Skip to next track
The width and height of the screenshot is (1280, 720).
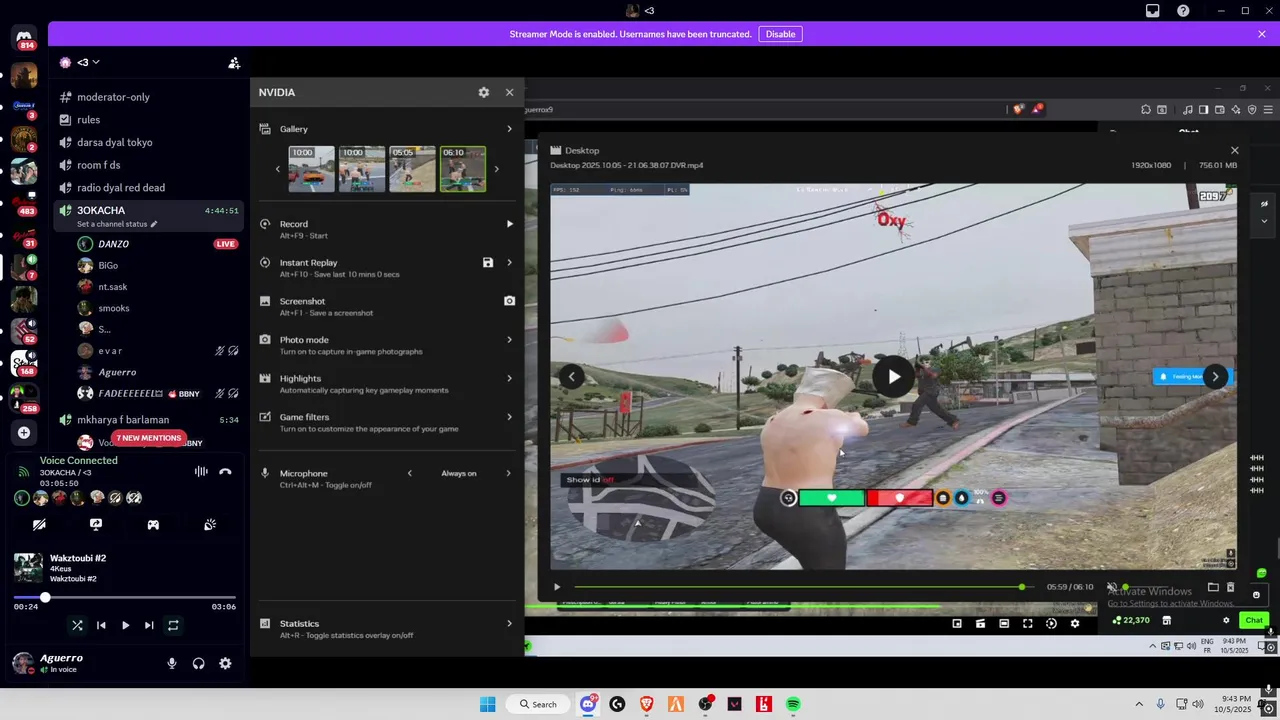coord(149,625)
